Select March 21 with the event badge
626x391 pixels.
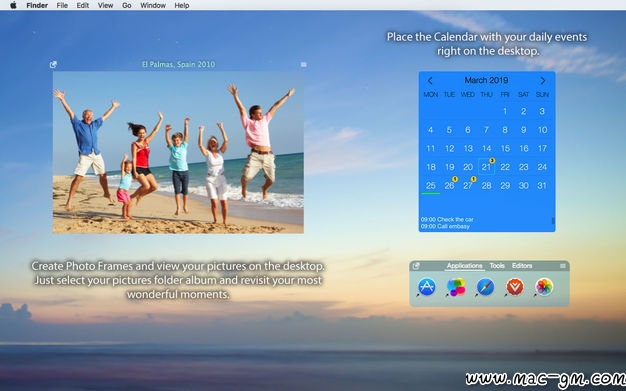(486, 167)
